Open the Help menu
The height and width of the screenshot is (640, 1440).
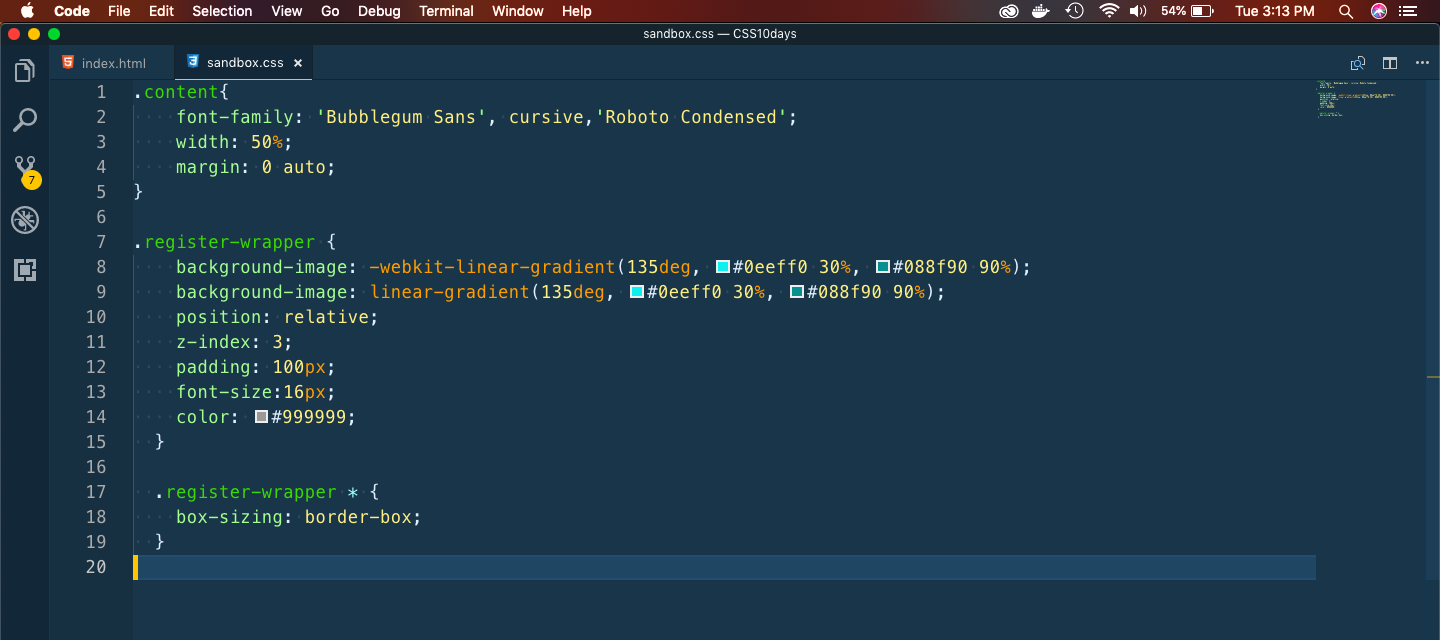click(x=577, y=11)
